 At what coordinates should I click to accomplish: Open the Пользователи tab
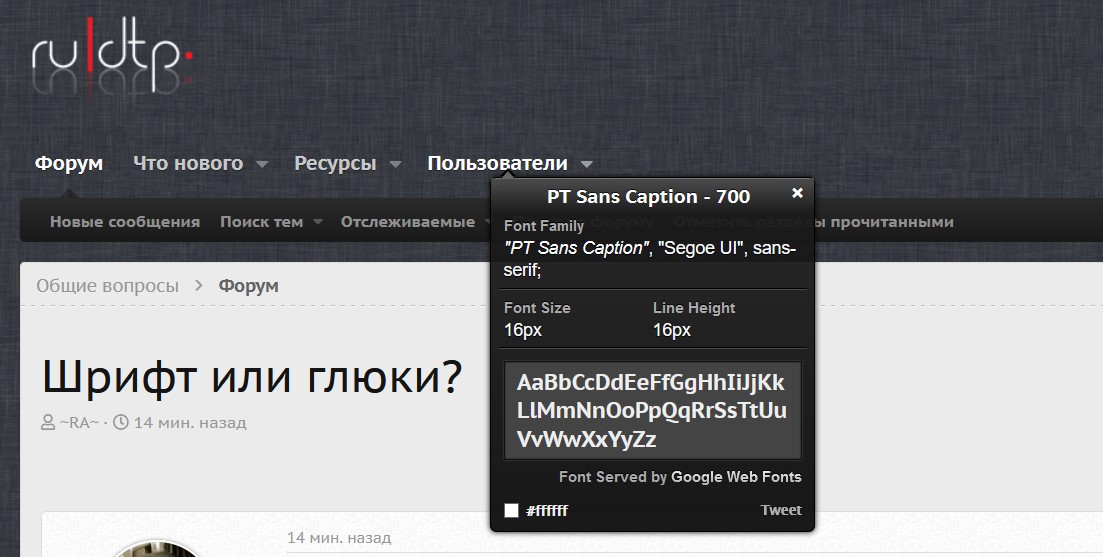pos(497,163)
